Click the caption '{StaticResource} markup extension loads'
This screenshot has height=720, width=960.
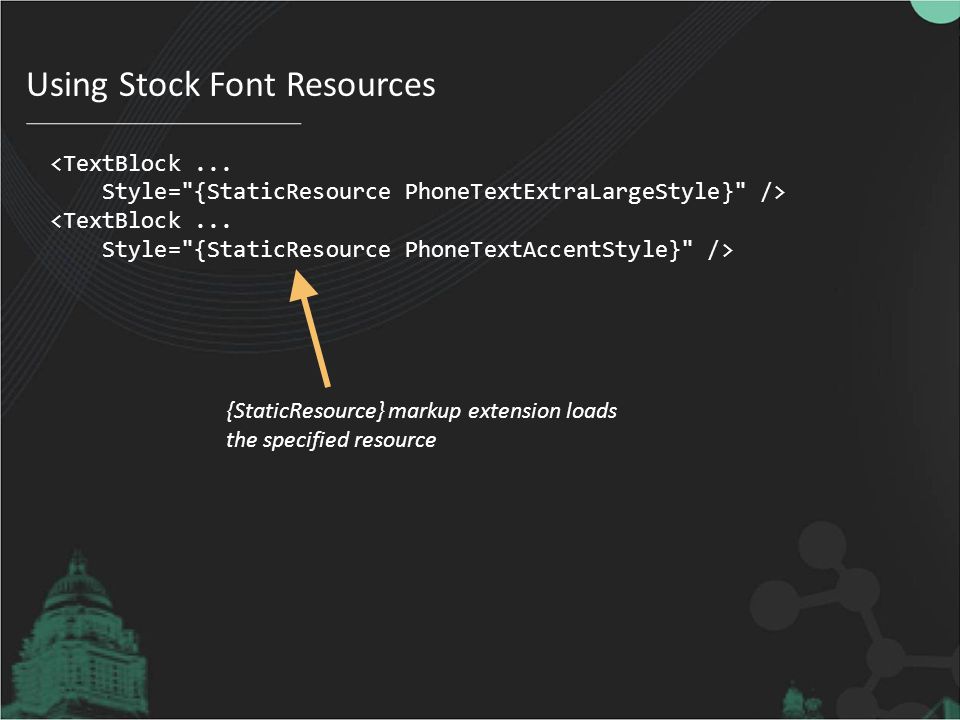coord(421,411)
